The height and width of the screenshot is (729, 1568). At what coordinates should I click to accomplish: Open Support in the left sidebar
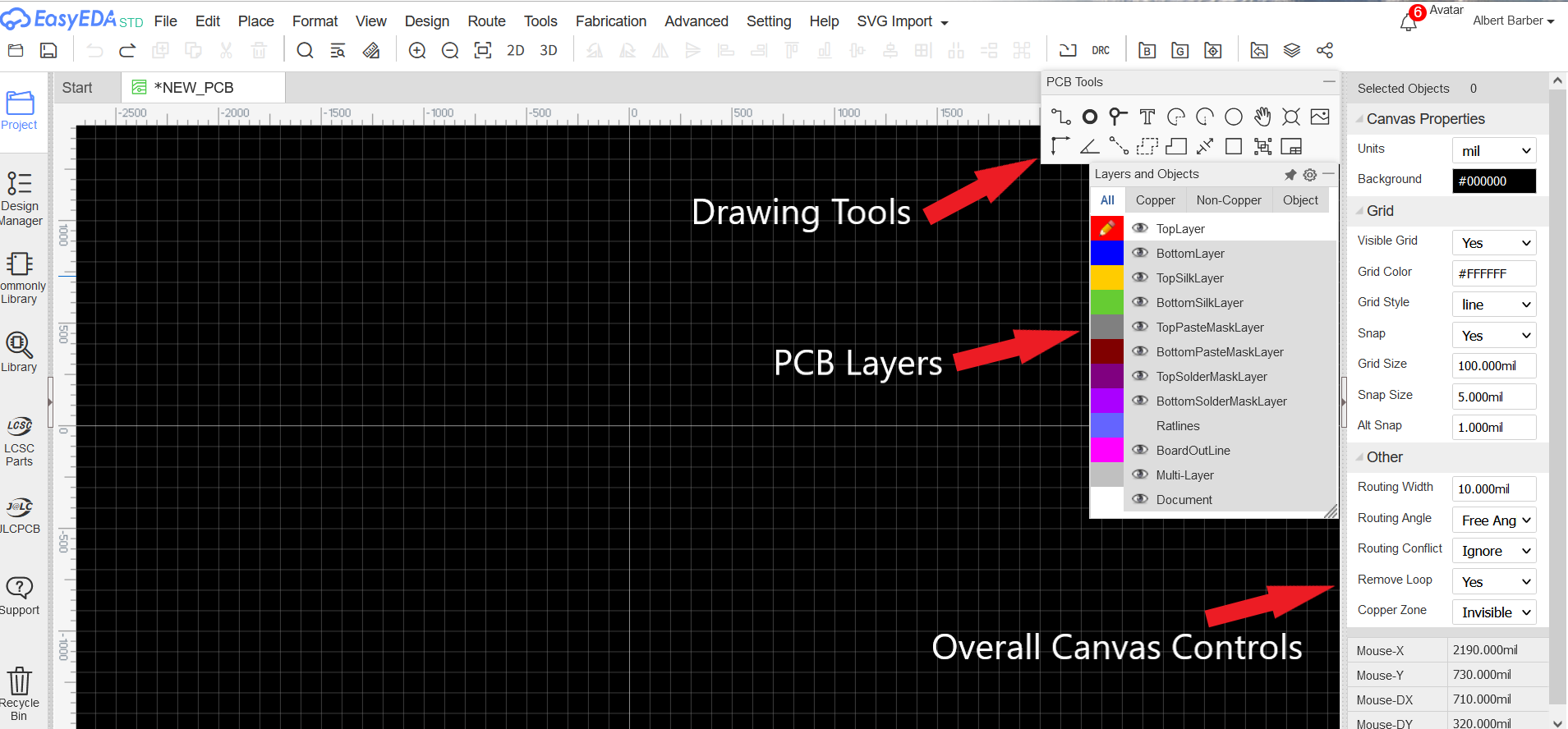pyautogui.click(x=20, y=595)
